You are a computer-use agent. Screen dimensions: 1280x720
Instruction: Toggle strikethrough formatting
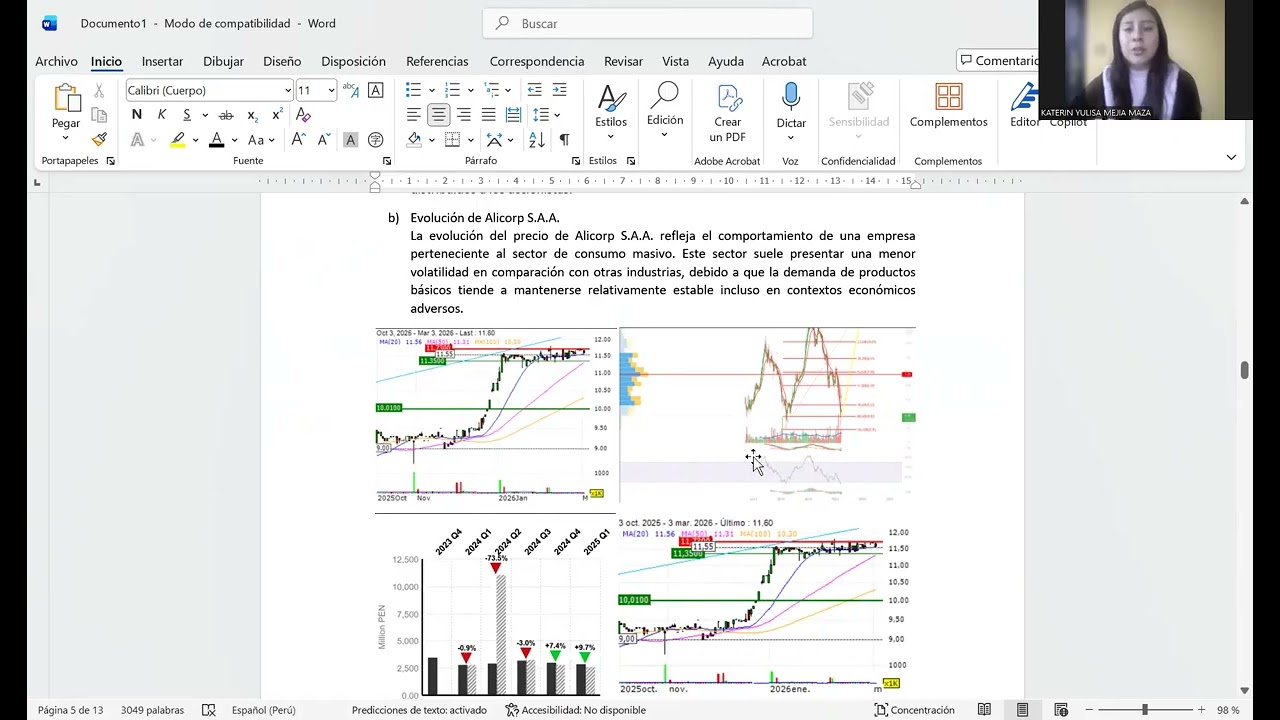226,115
